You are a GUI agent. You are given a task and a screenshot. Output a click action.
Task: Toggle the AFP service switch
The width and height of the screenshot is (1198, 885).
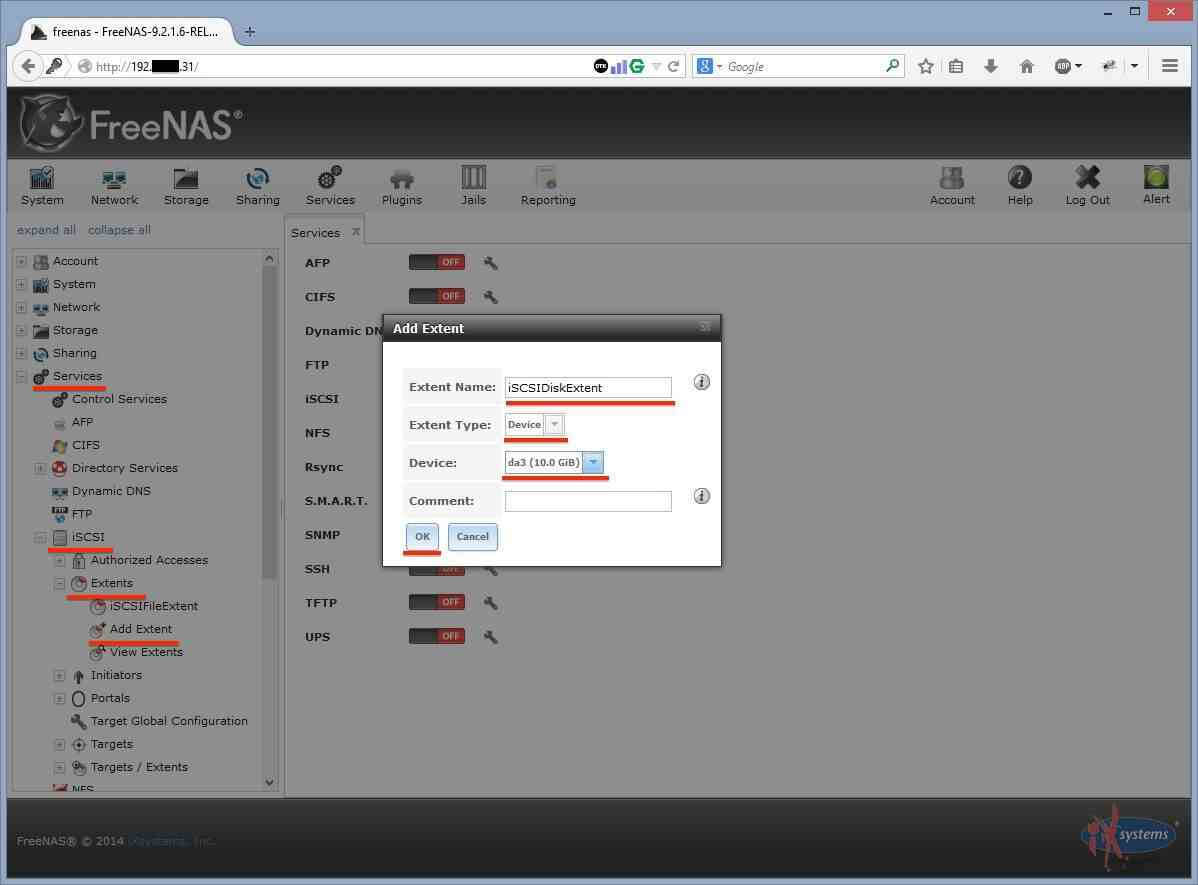pos(436,262)
